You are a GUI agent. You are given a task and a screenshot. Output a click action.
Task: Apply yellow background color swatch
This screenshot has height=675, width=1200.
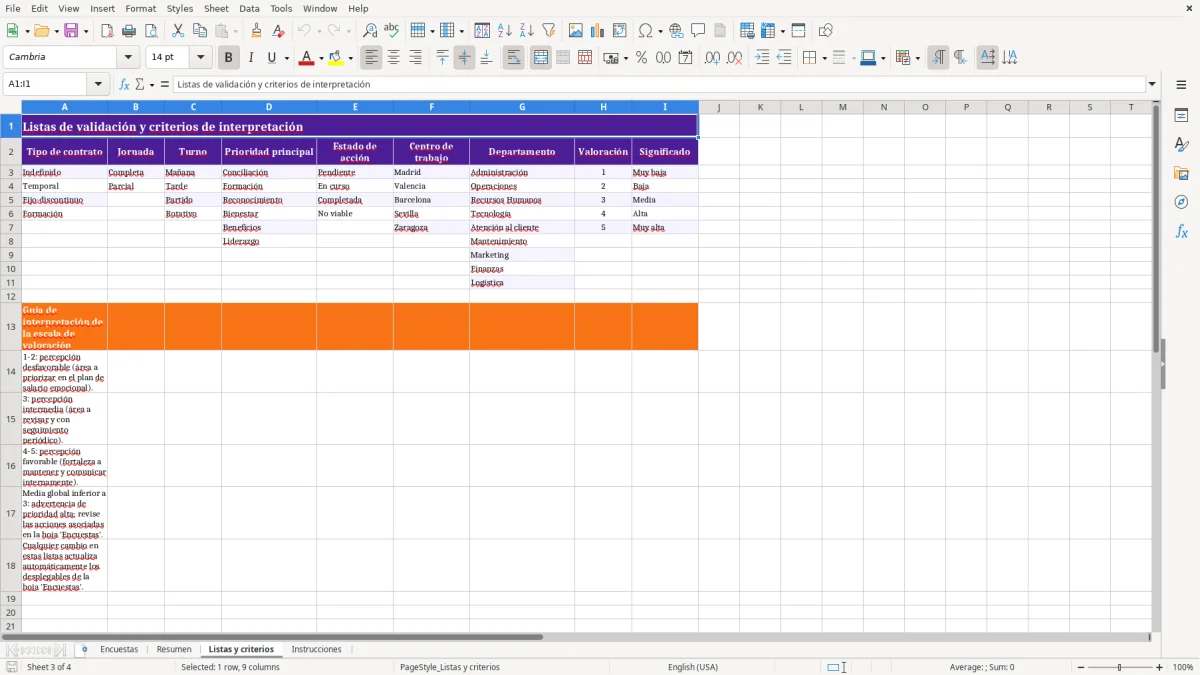336,58
